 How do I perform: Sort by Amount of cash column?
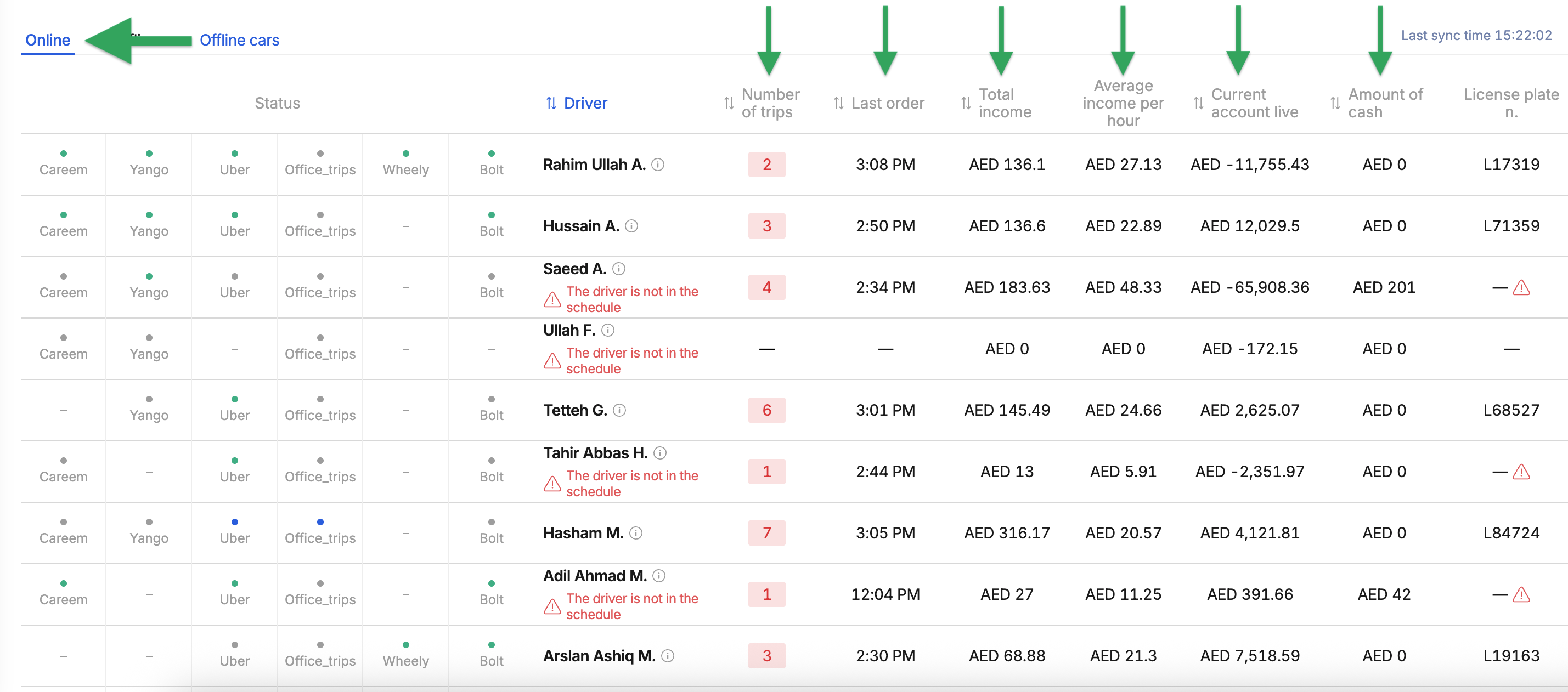coord(1377,103)
